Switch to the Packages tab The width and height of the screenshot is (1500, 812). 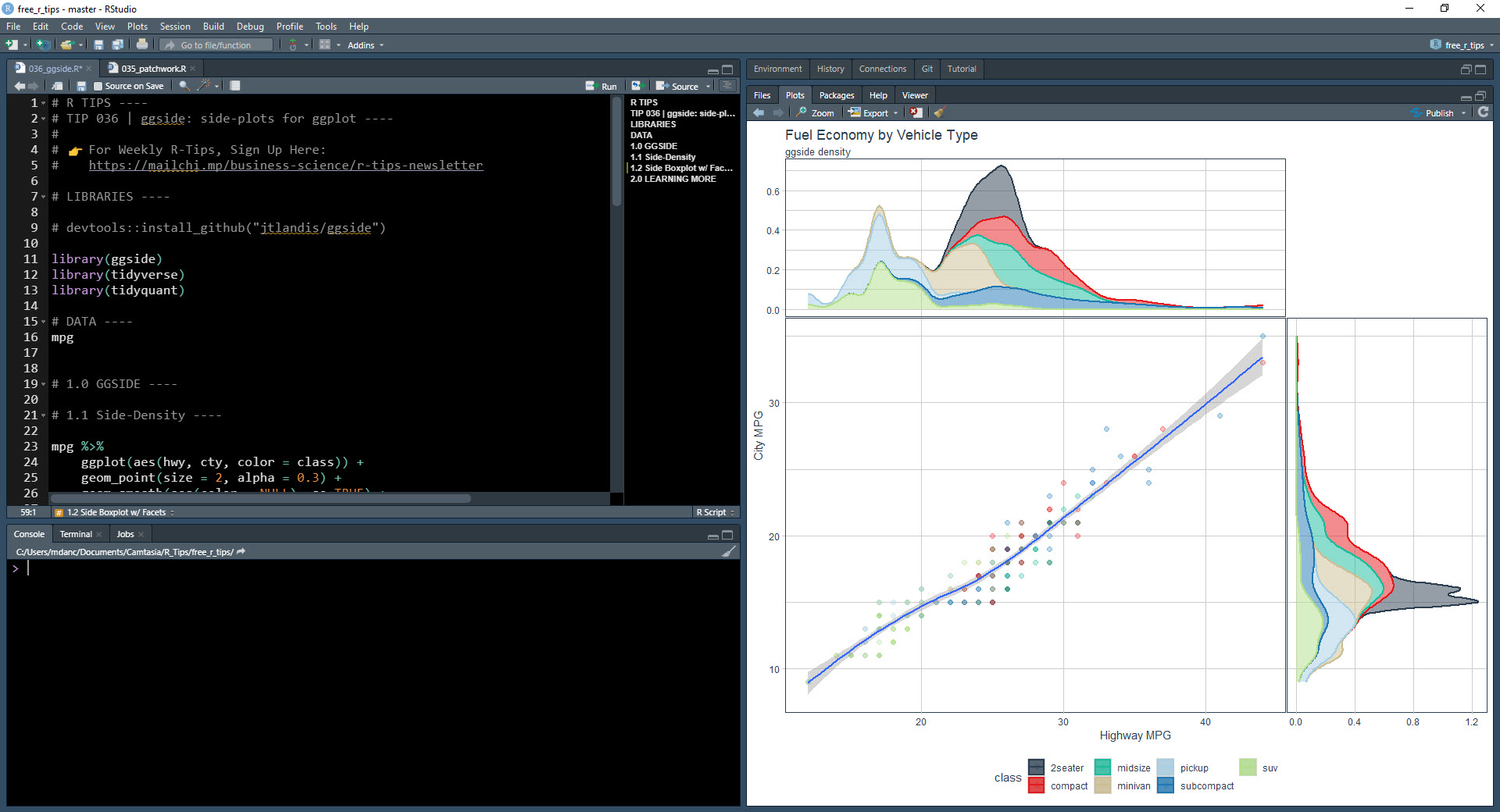tap(837, 95)
